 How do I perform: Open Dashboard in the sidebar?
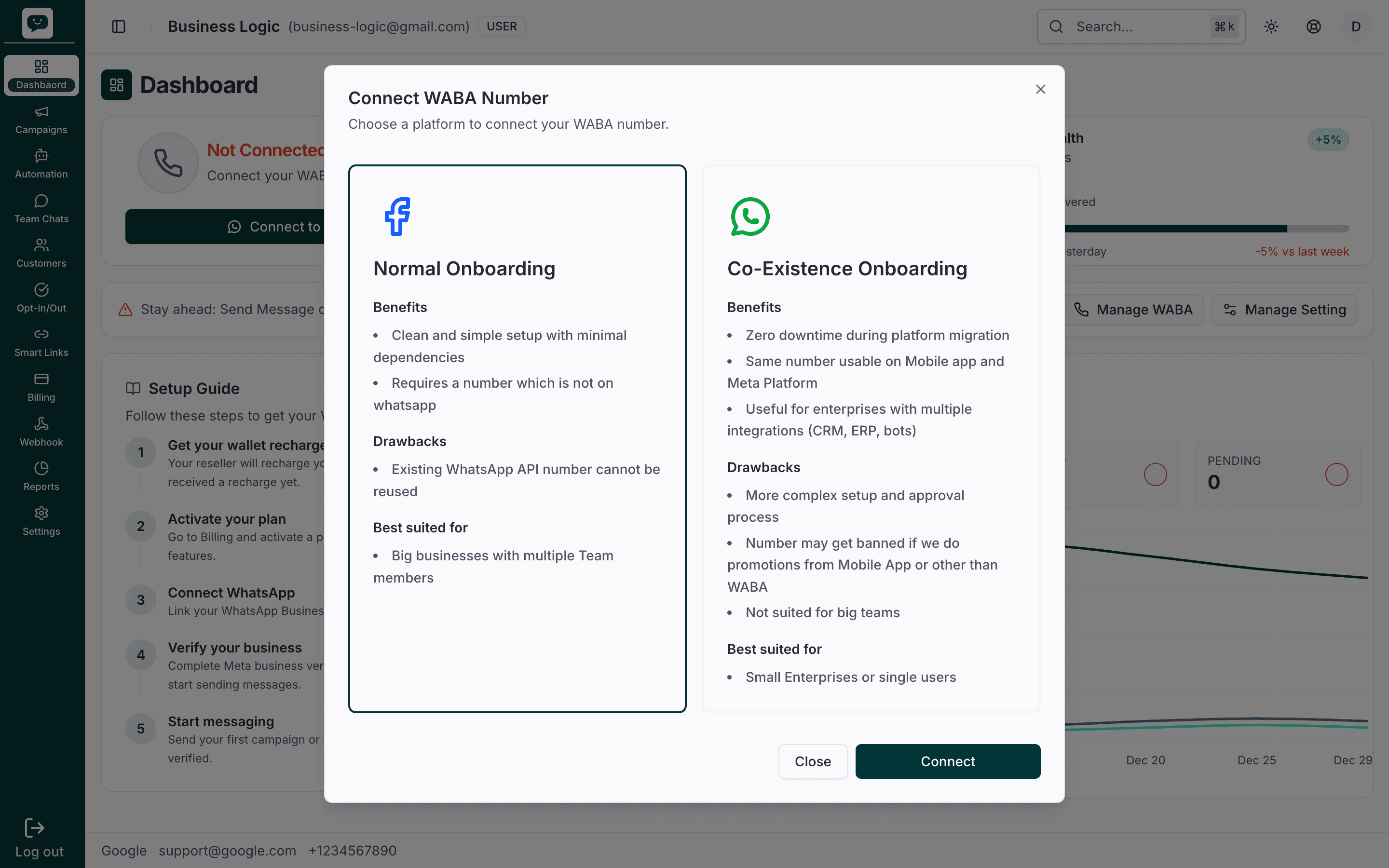[x=41, y=75]
